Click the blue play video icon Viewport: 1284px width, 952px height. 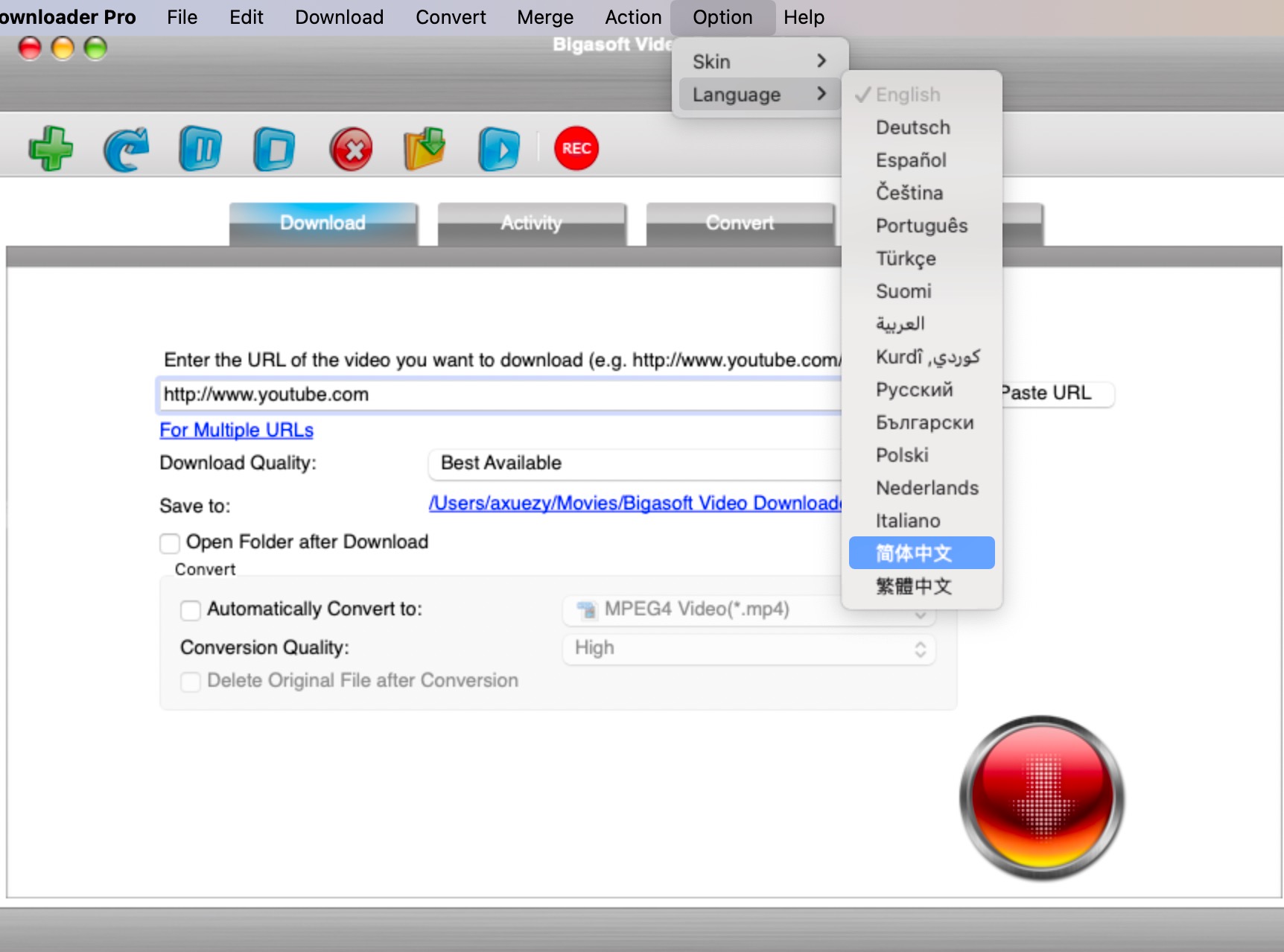(498, 149)
